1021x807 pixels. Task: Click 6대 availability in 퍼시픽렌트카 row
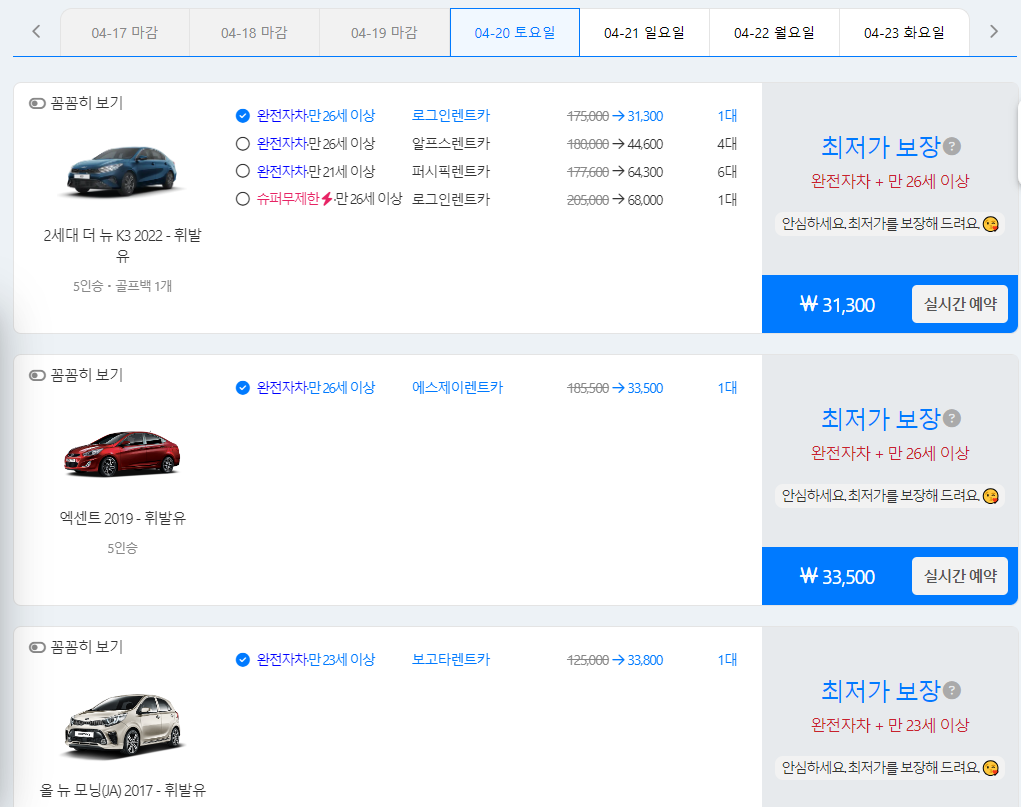pyautogui.click(x=727, y=171)
